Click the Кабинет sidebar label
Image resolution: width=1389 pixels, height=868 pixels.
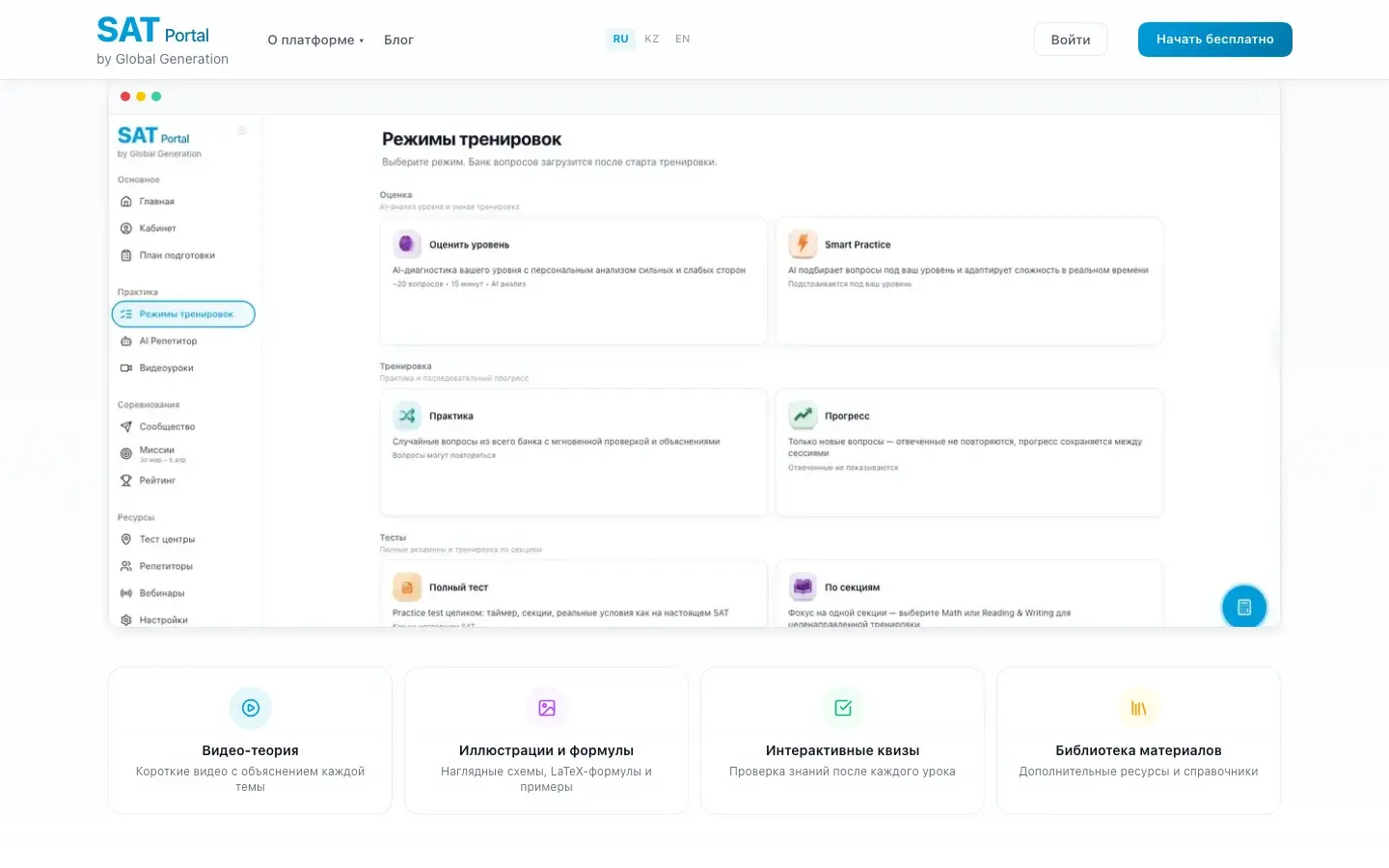tap(157, 229)
